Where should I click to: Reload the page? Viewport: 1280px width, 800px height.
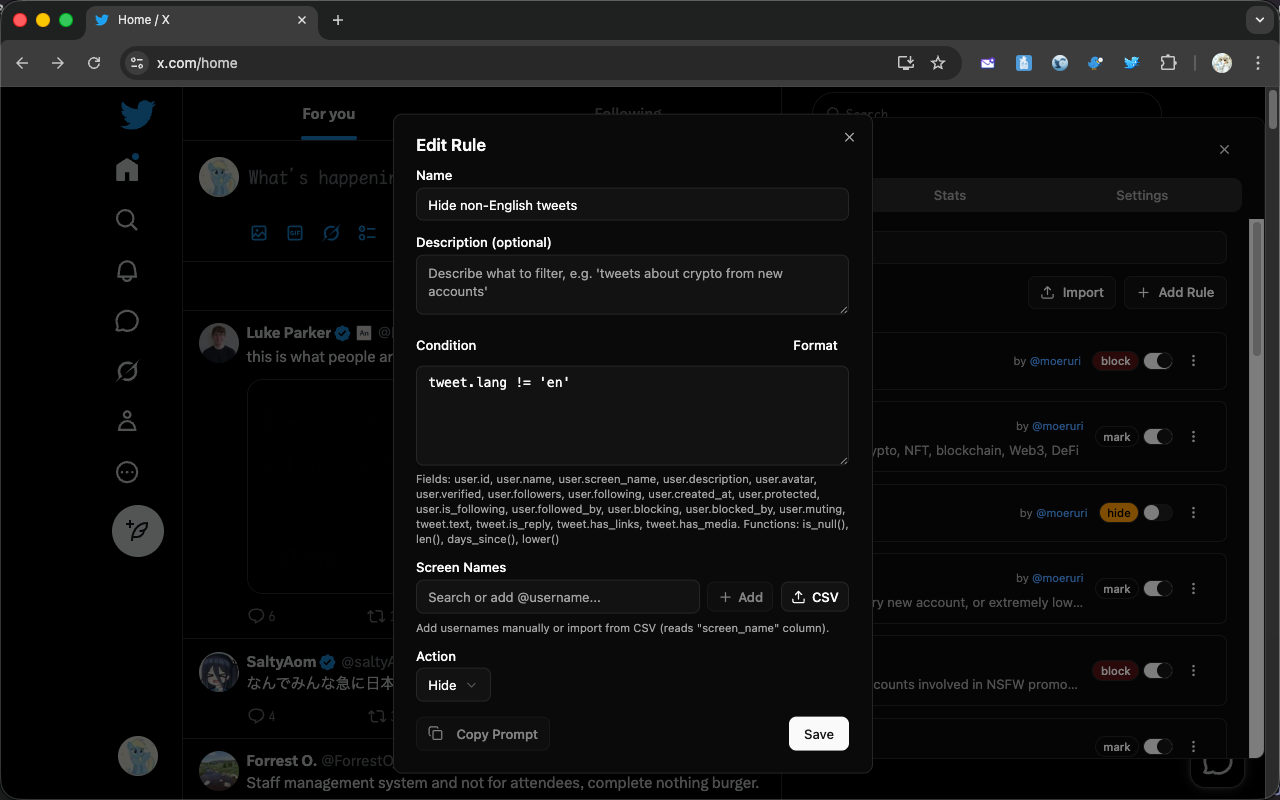tap(94, 63)
